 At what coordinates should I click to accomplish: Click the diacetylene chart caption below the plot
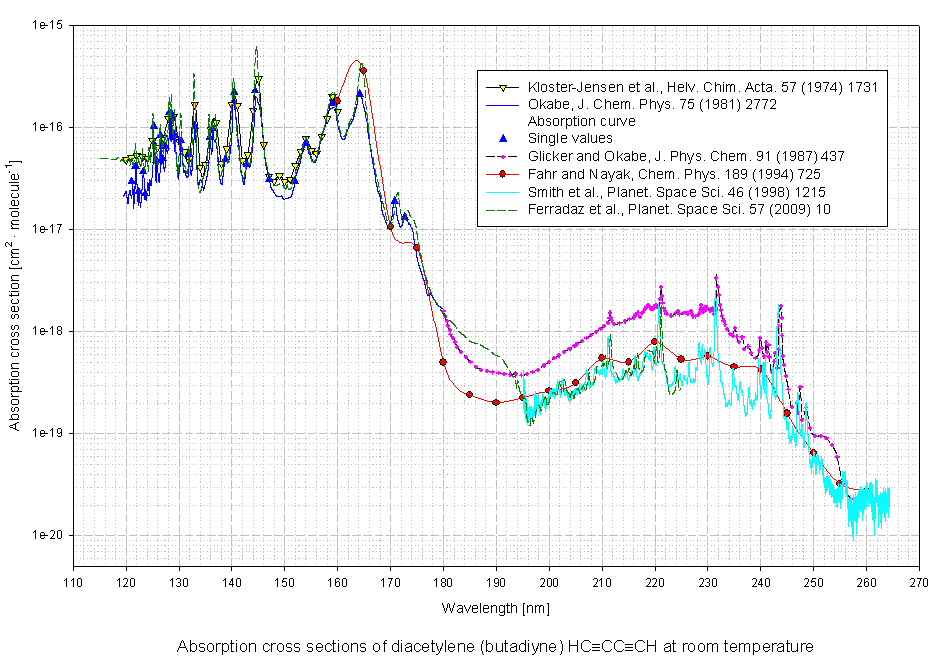tap(494, 647)
